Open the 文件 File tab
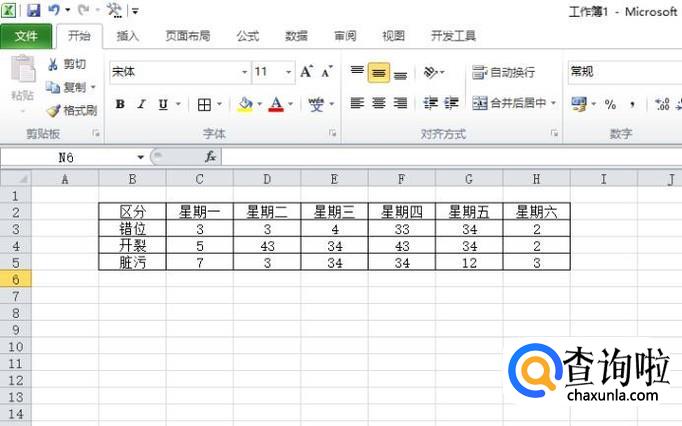The image size is (682, 426). pos(26,36)
